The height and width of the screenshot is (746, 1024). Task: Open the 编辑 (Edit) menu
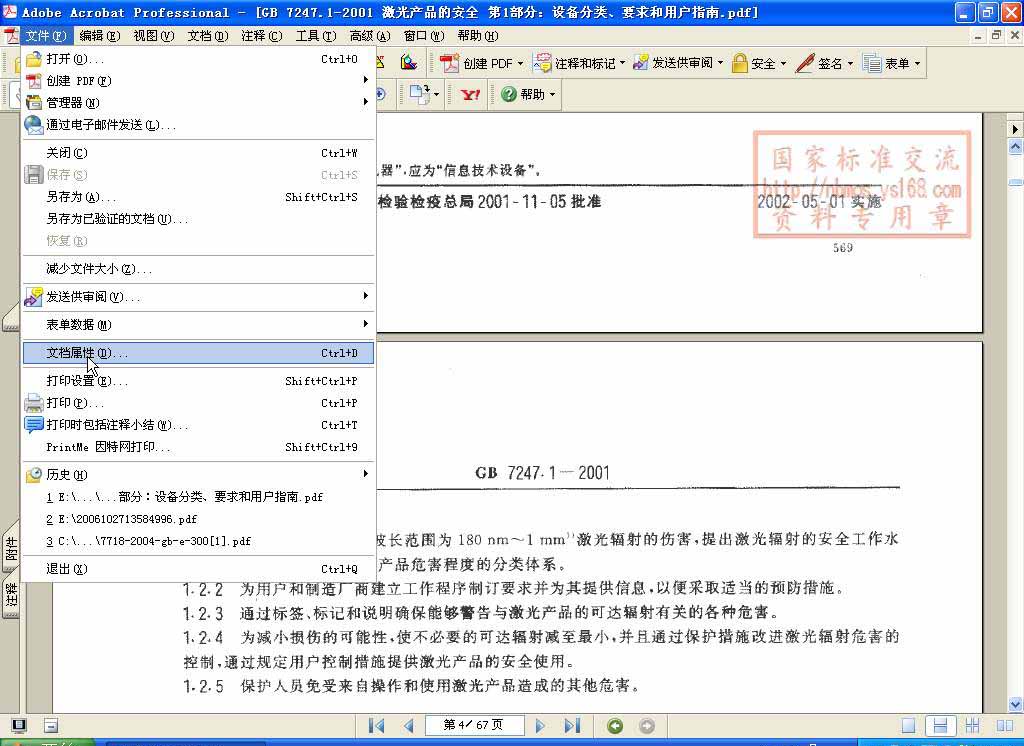100,36
